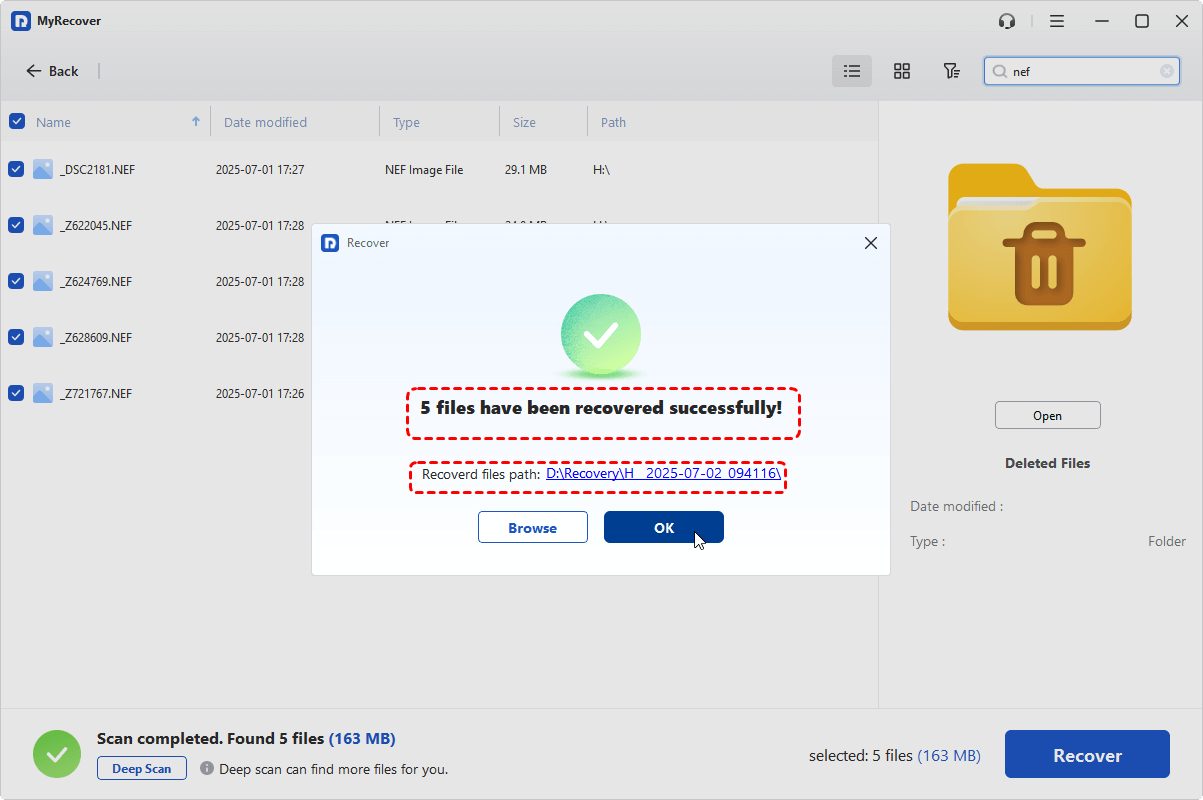Image resolution: width=1203 pixels, height=800 pixels.
Task: Click the file icon of _Z628609.NEF
Action: [42, 337]
